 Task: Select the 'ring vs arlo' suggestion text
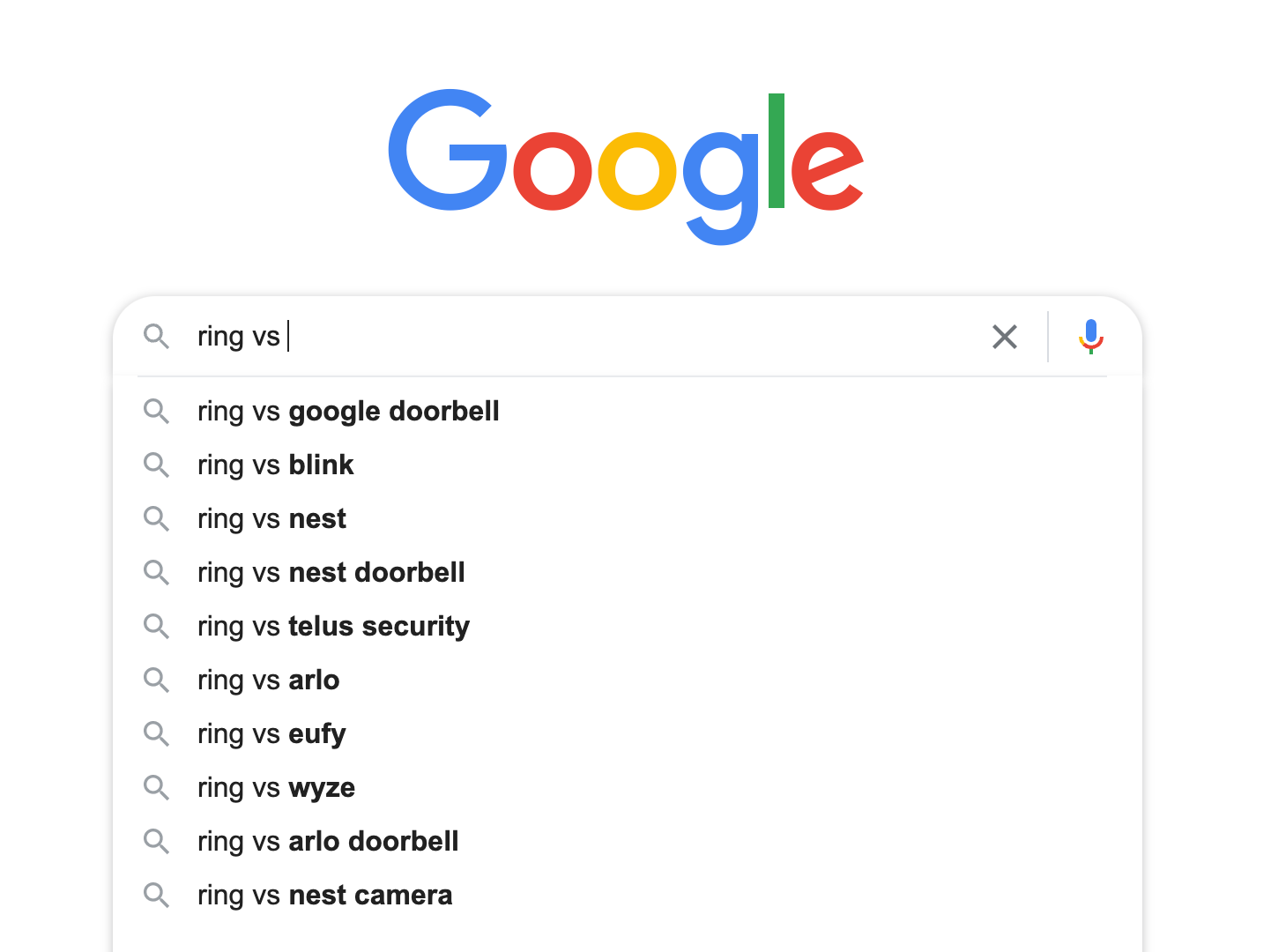point(268,681)
